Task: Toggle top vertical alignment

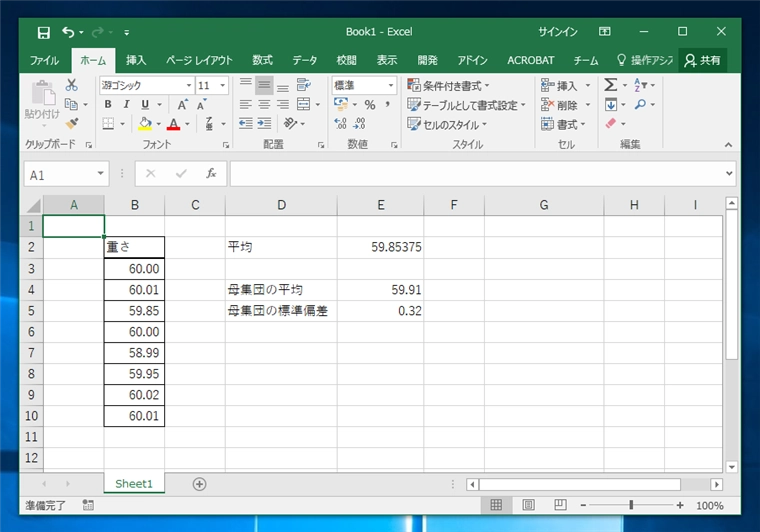Action: pos(246,85)
